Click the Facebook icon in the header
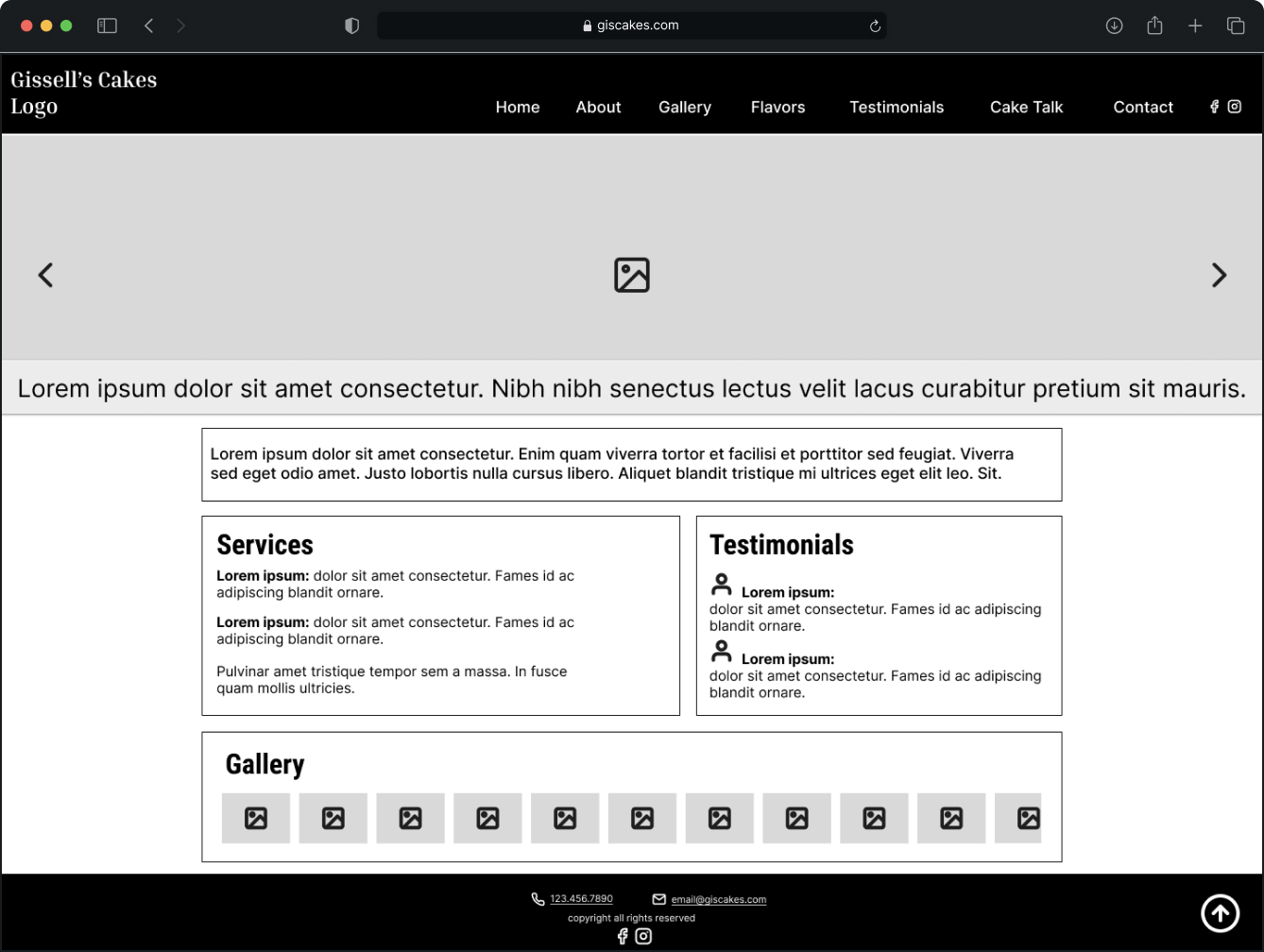This screenshot has width=1264, height=952. pyautogui.click(x=1214, y=107)
